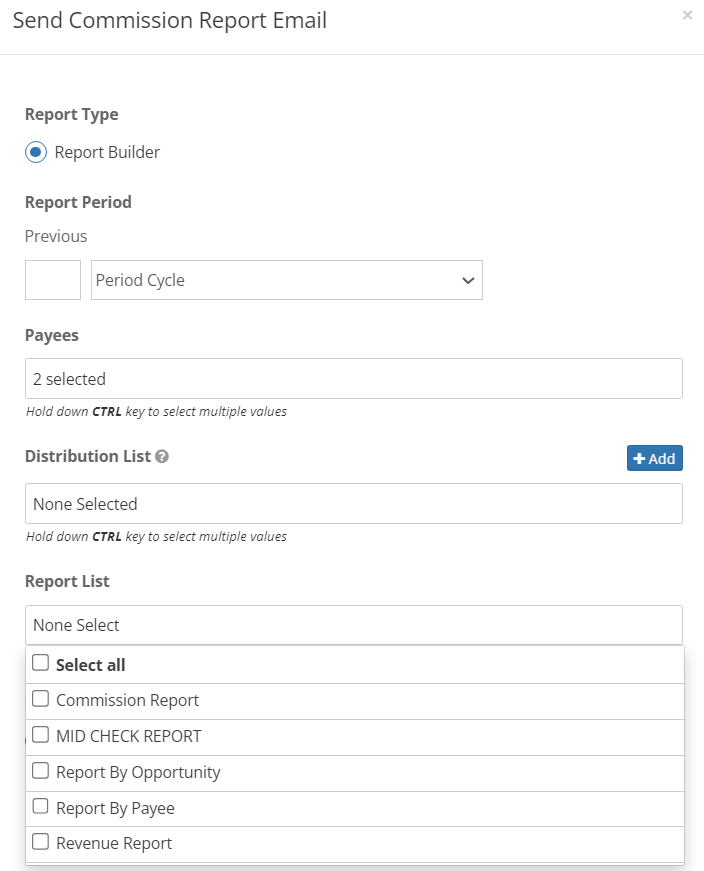The image size is (704, 871).
Task: Choose the Revenue Report list entry text
Action: tap(114, 843)
